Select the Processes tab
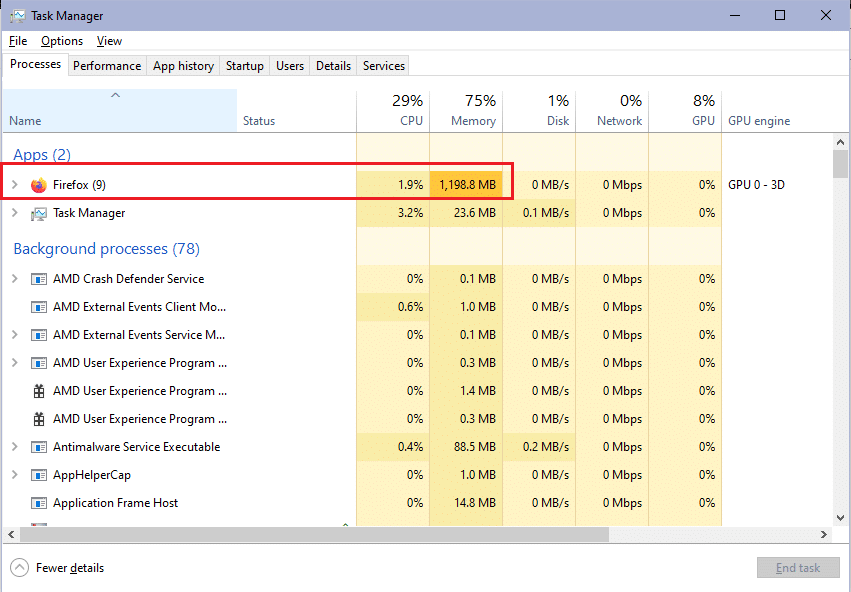The height and width of the screenshot is (592, 851). tap(35, 64)
